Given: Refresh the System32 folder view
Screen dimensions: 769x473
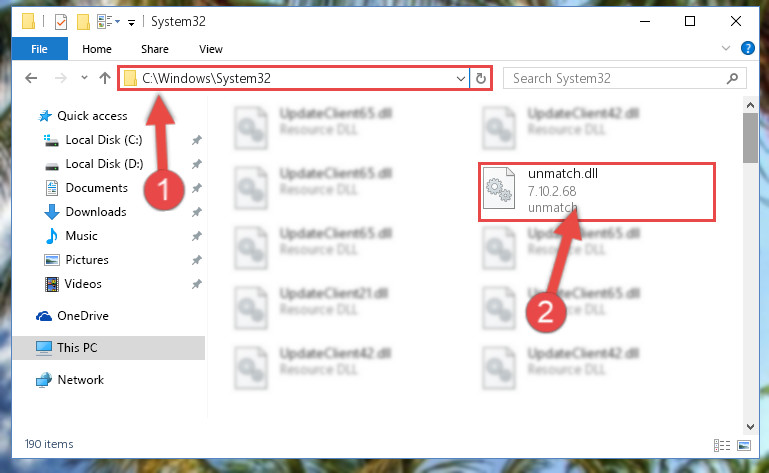Looking at the screenshot, I should point(481,79).
